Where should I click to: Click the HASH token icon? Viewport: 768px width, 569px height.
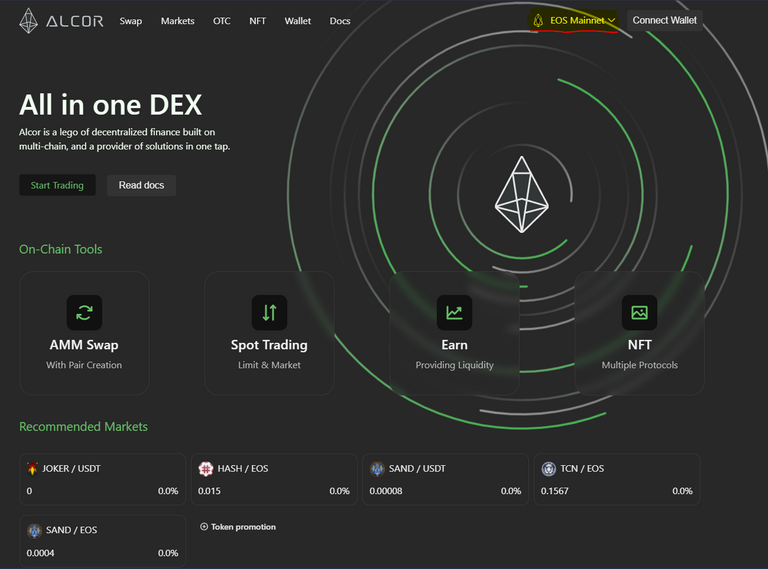point(206,469)
